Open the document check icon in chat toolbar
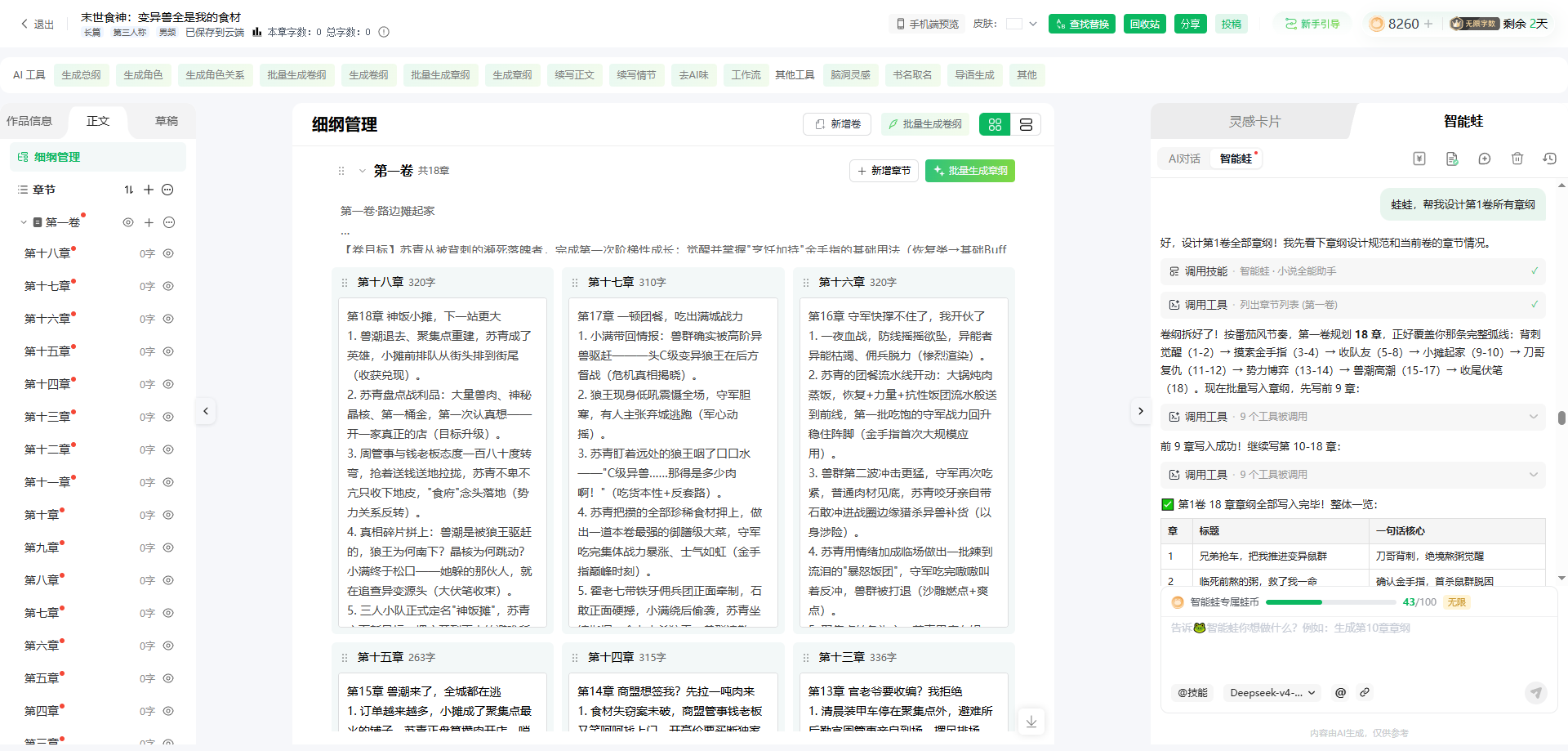 1451,159
